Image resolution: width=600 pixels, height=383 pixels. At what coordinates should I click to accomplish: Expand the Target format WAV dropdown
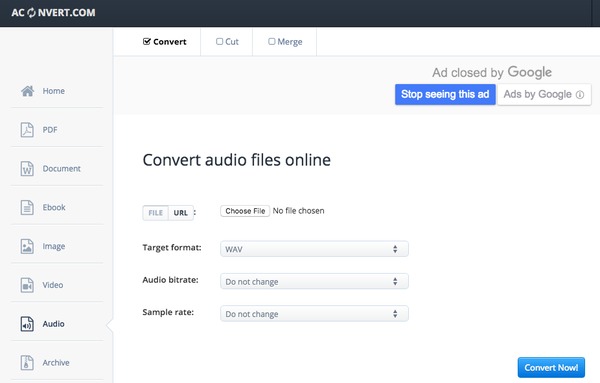point(314,249)
